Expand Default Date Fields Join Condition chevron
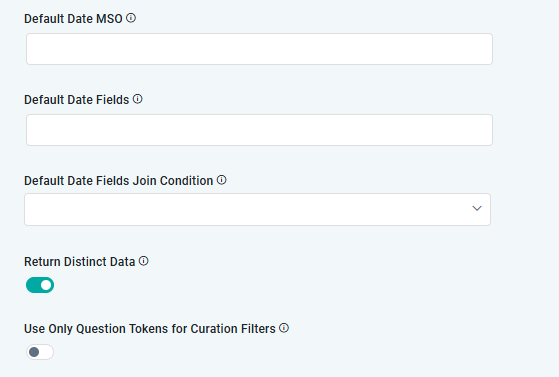The height and width of the screenshot is (377, 559). click(477, 208)
